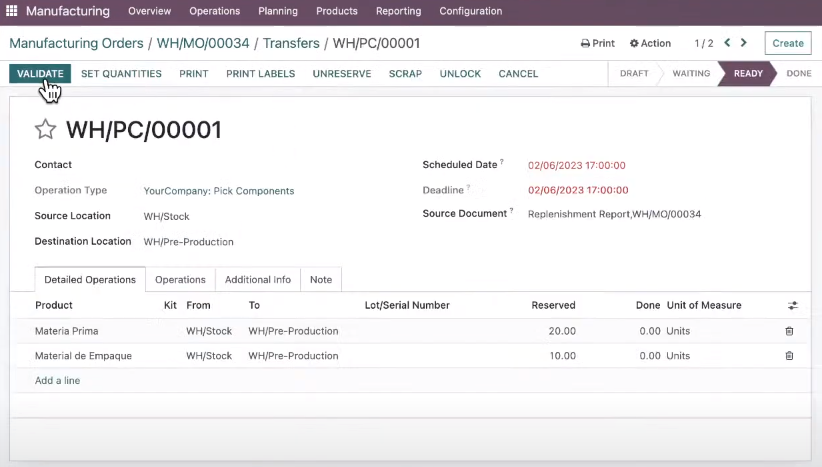Click the Ready status stage
Screen dimensions: 822x467
[748, 74]
